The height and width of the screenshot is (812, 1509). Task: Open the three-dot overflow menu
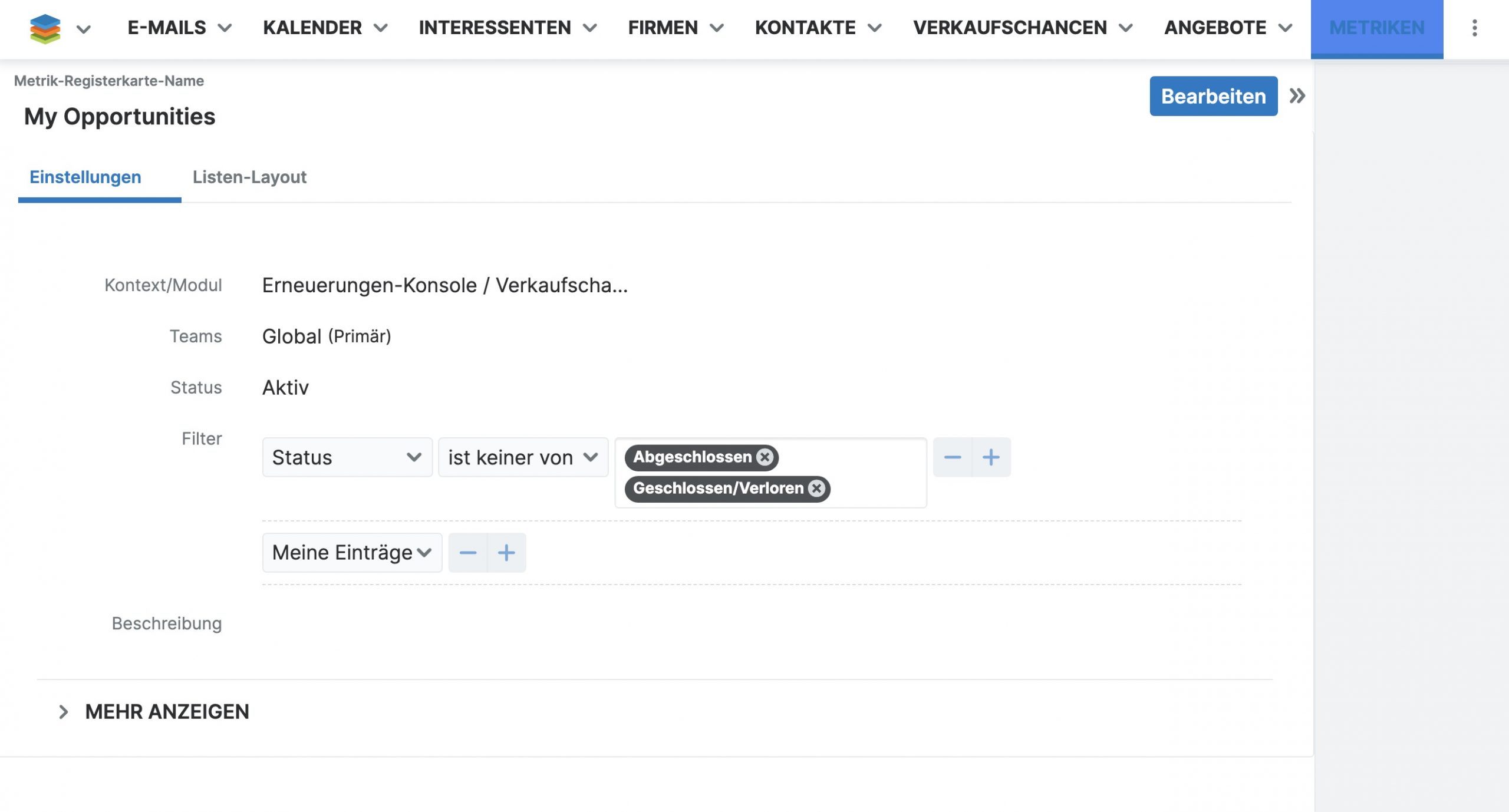[x=1474, y=28]
